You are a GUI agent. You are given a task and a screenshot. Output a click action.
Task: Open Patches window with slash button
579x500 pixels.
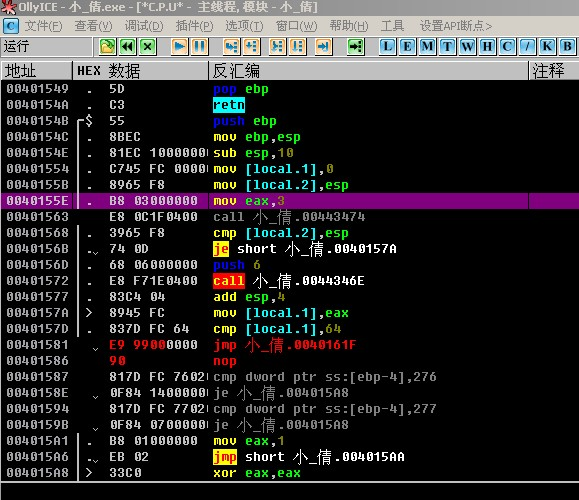(x=527, y=47)
